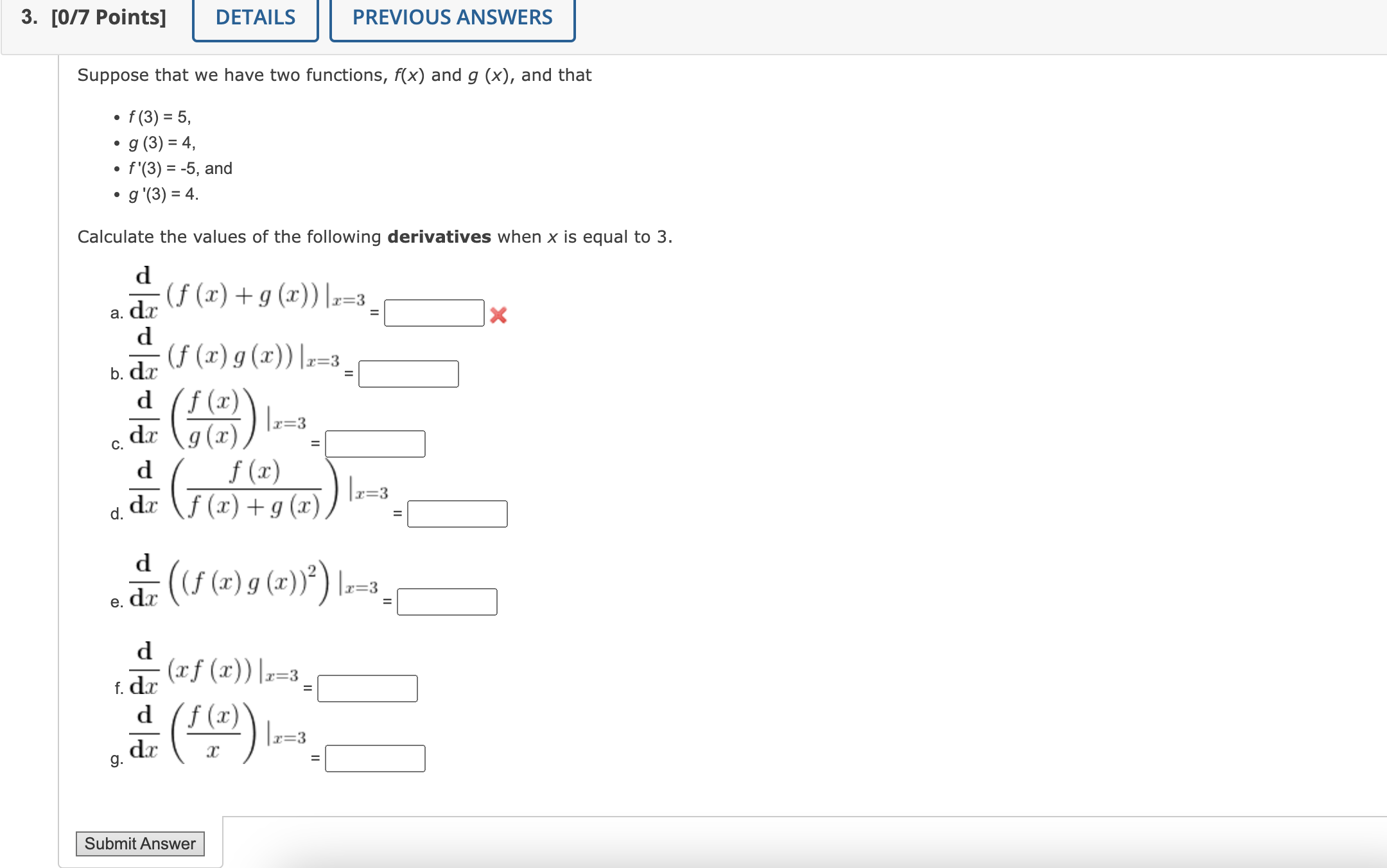Select the answer box for part g
Image resolution: width=1387 pixels, height=868 pixels.
(x=376, y=759)
